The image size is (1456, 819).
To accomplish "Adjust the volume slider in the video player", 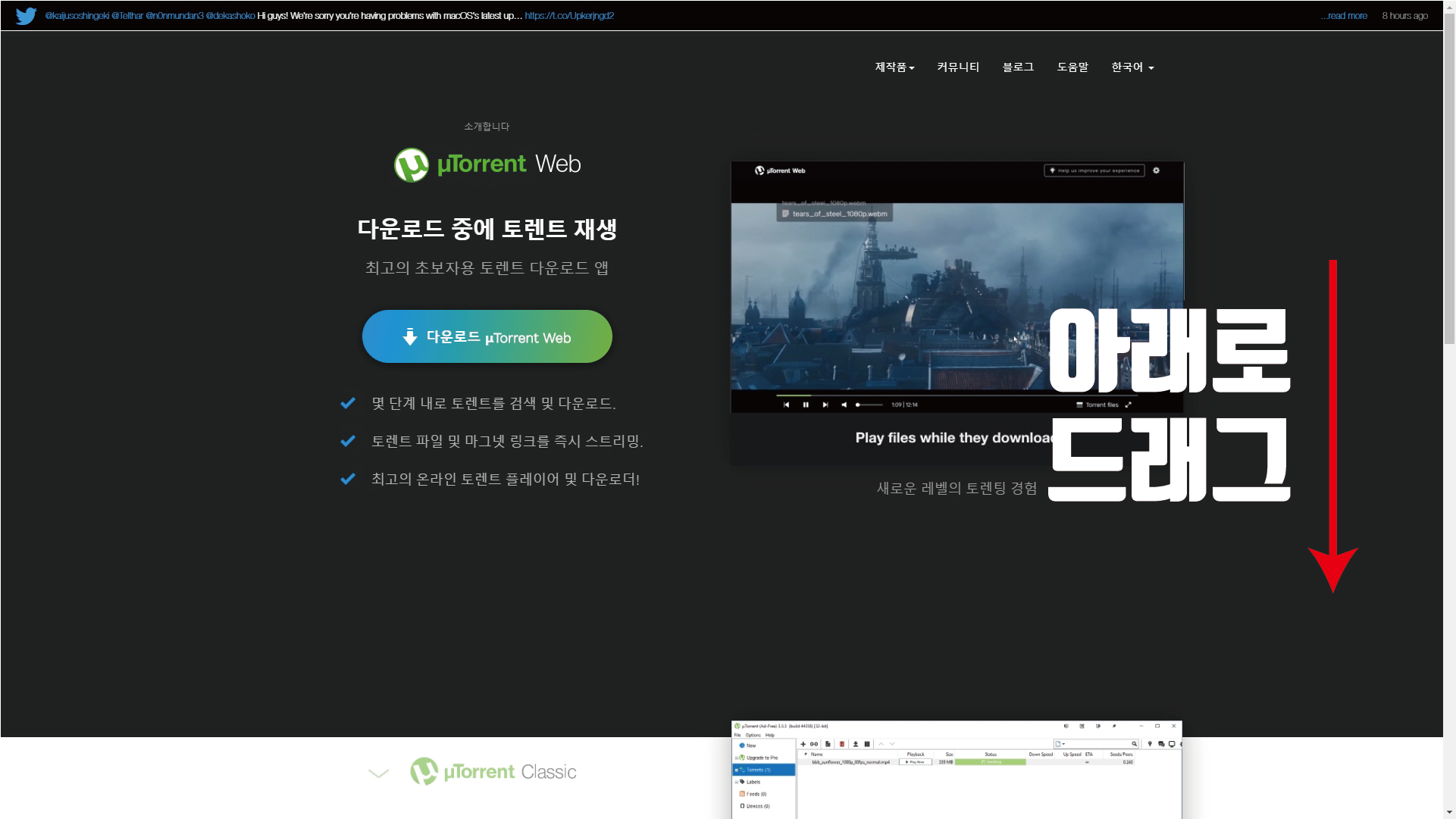I will 869,405.
